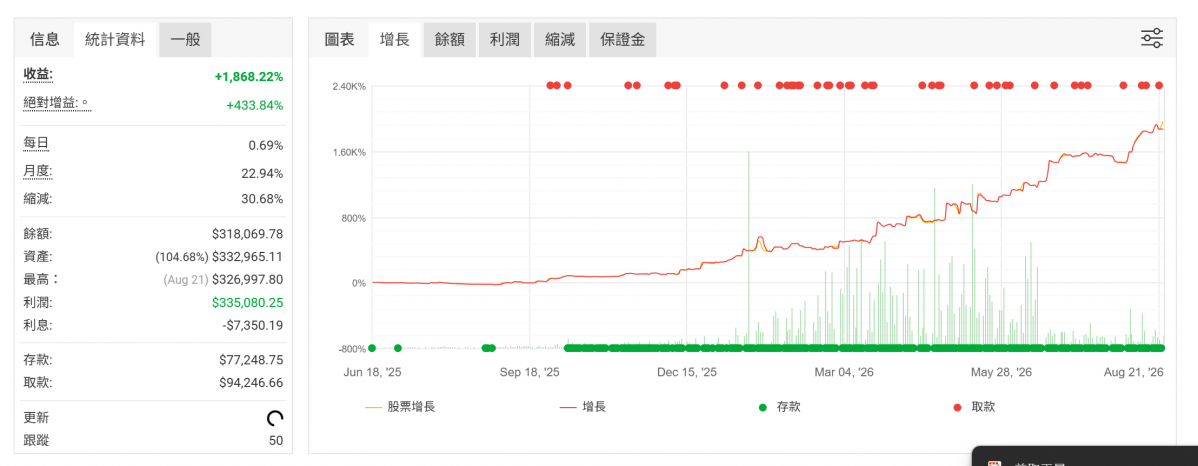Switch to the 縮減 chart tab

(x=560, y=40)
